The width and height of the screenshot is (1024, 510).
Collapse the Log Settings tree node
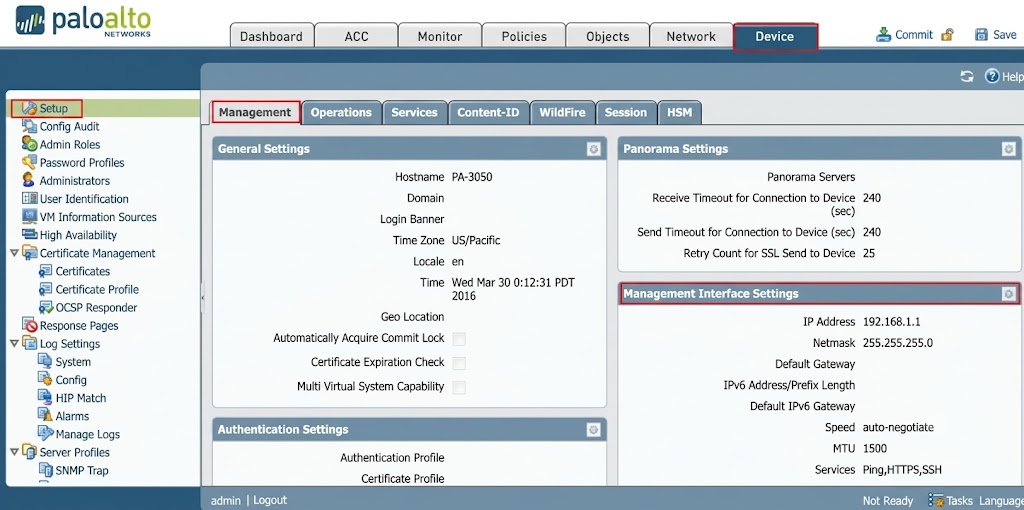14,343
